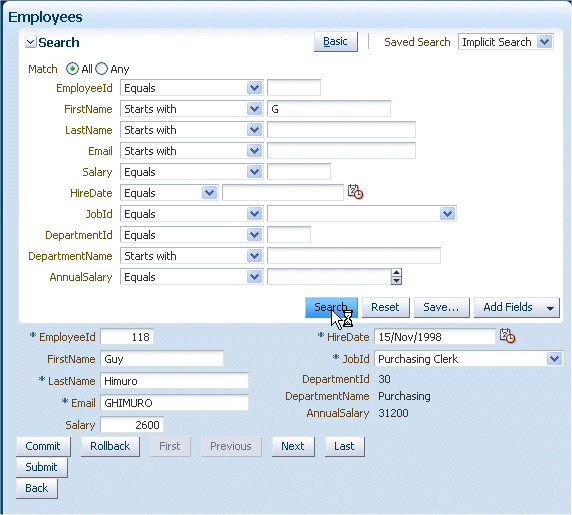Increase AnnualSalary with the spinner up arrow
Image resolution: width=572 pixels, height=515 pixels.
pos(396,273)
